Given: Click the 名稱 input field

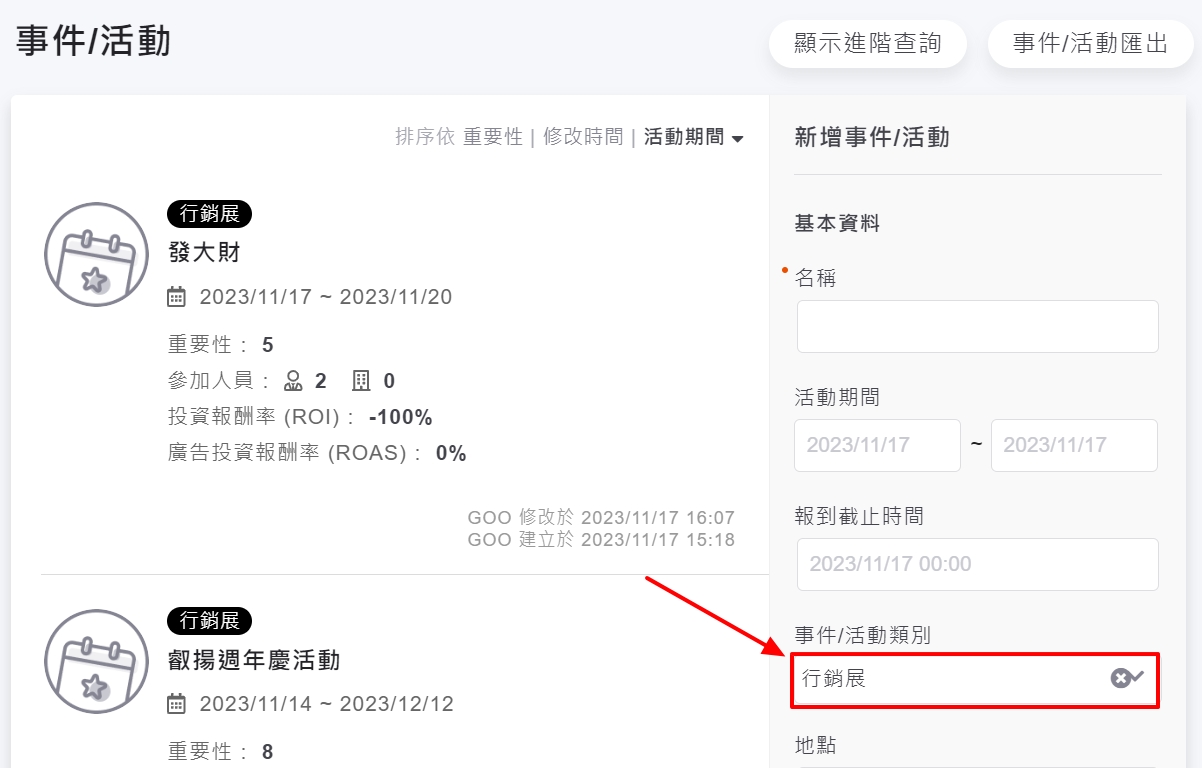Looking at the screenshot, I should tap(977, 326).
